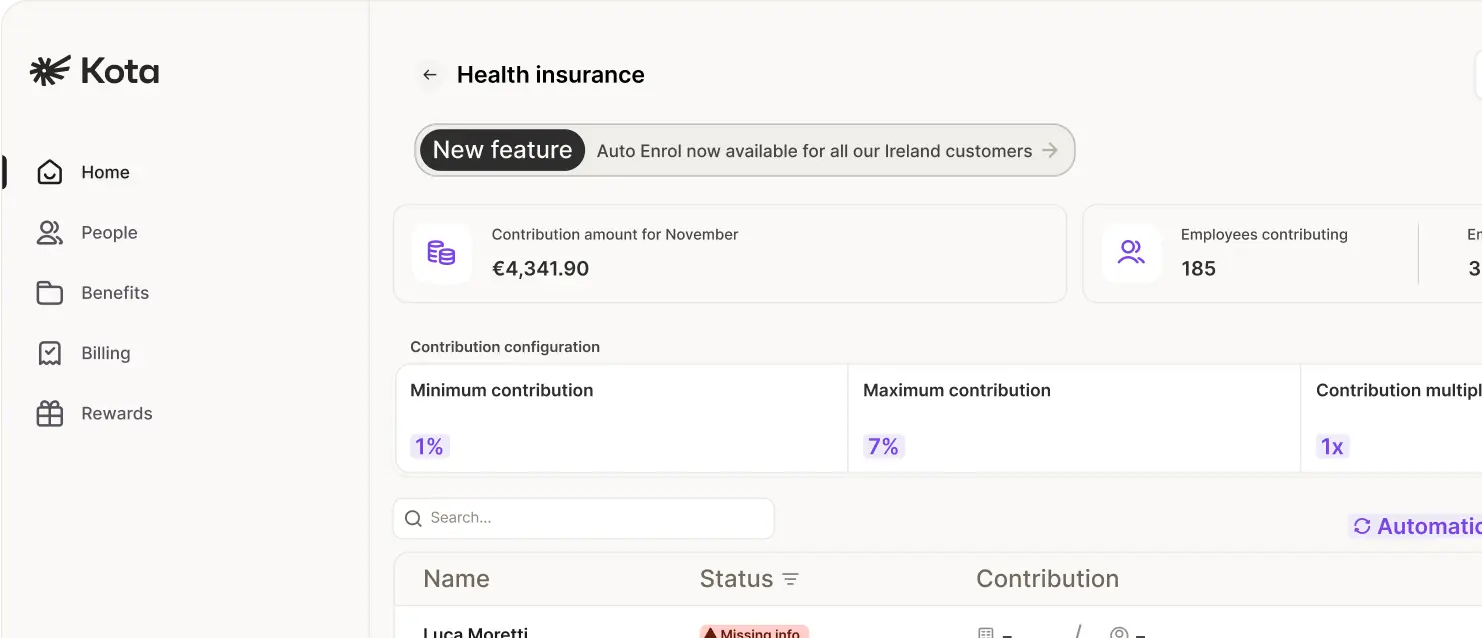Click the coins icon for contribution amount

click(x=441, y=253)
